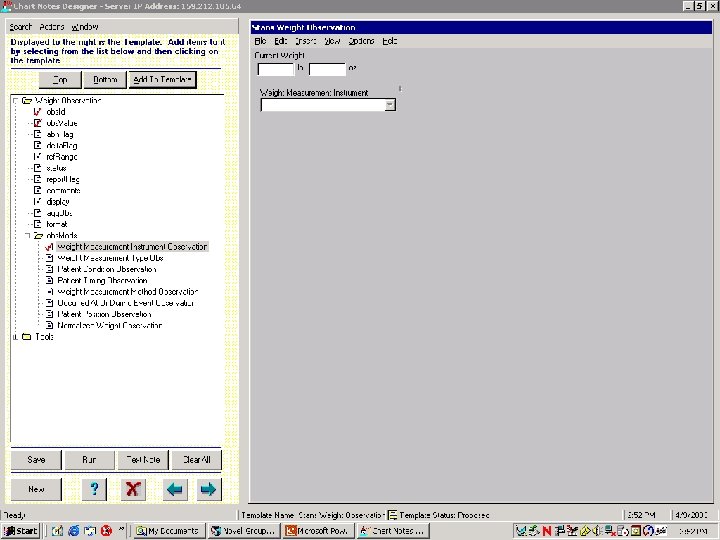720x540 pixels.
Task: Switch to Chart Notes taskbar button
Action: (x=394, y=531)
